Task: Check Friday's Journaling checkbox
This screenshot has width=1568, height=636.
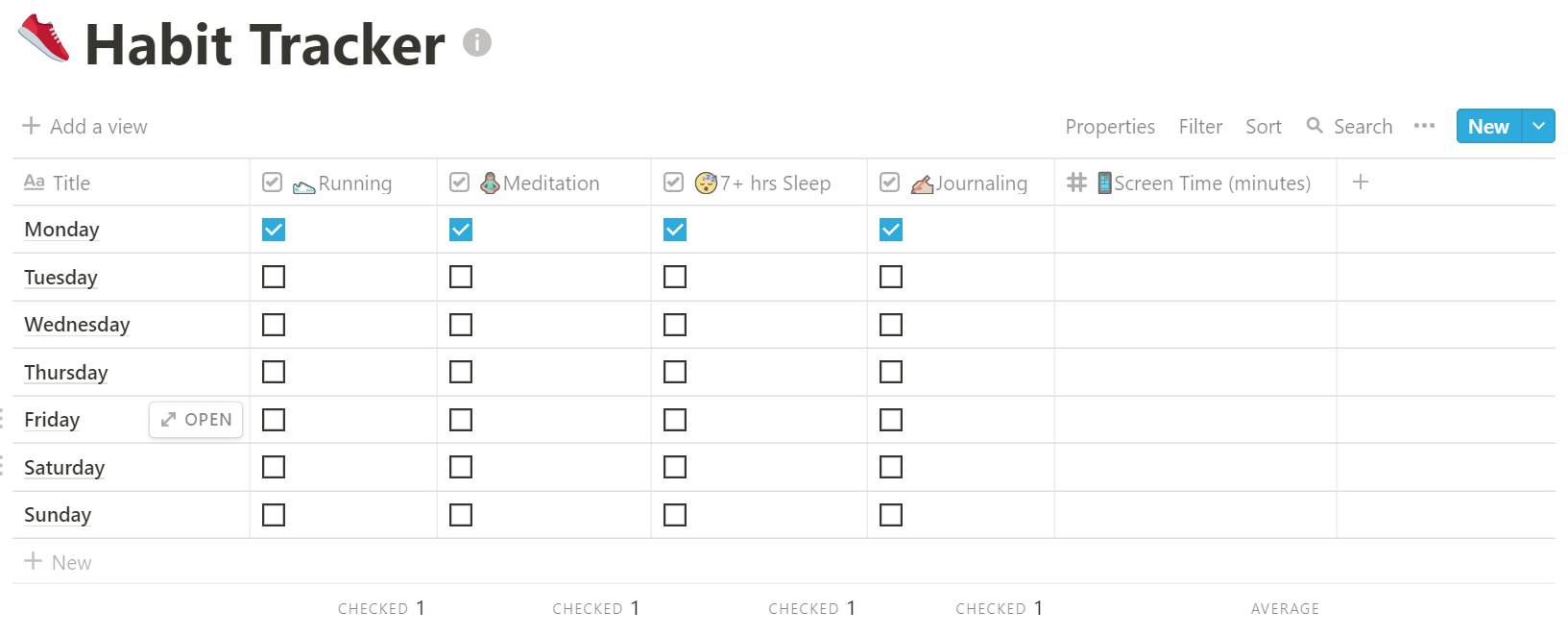Action: click(x=891, y=420)
